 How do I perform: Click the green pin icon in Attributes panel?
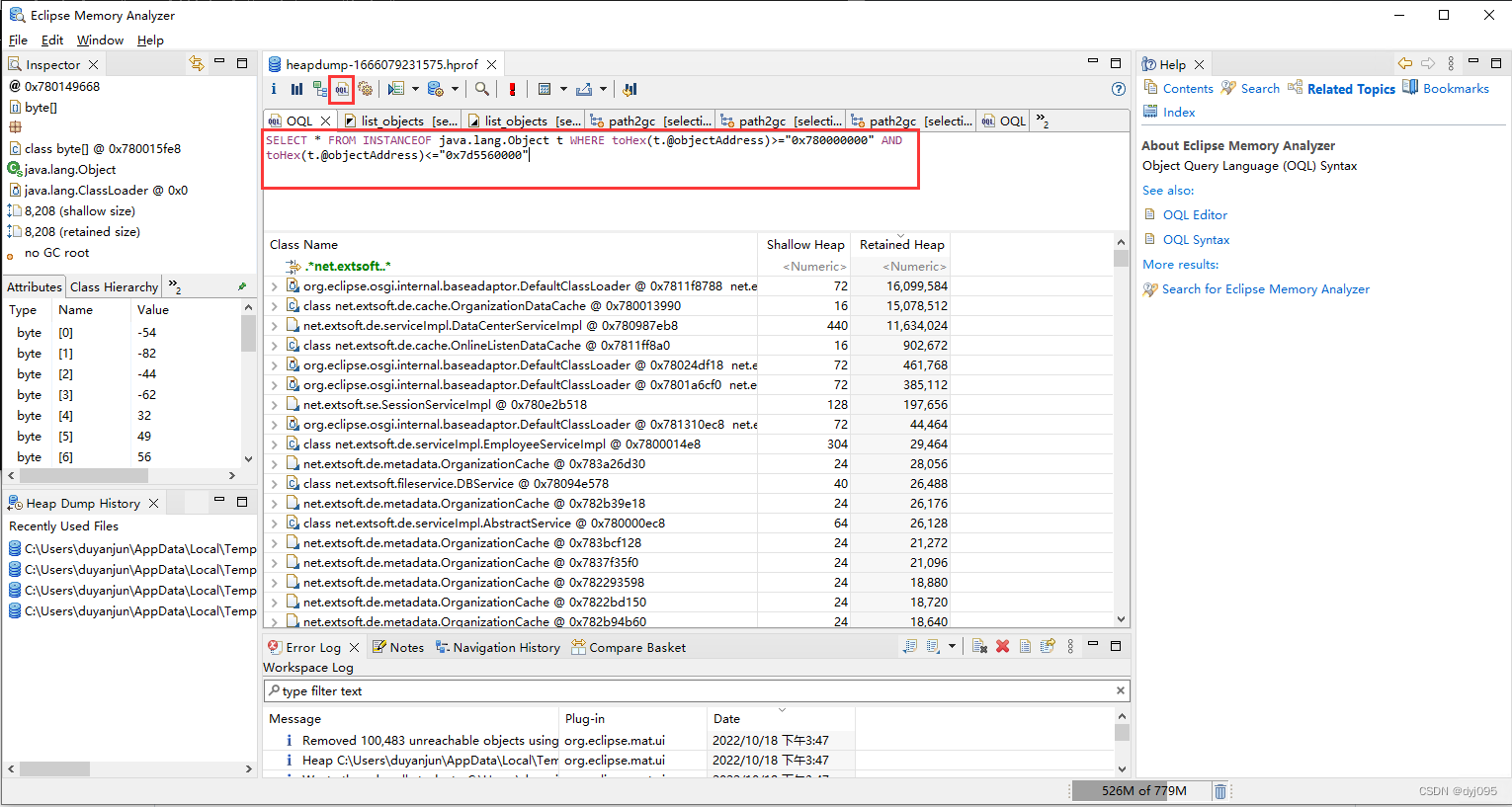pyautogui.click(x=242, y=286)
